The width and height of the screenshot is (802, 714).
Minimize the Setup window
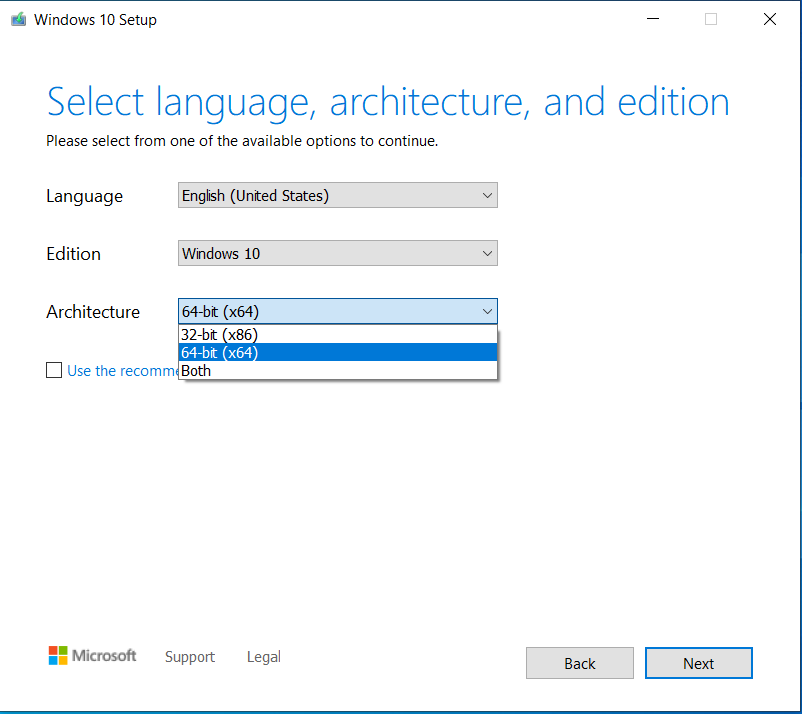(x=653, y=19)
